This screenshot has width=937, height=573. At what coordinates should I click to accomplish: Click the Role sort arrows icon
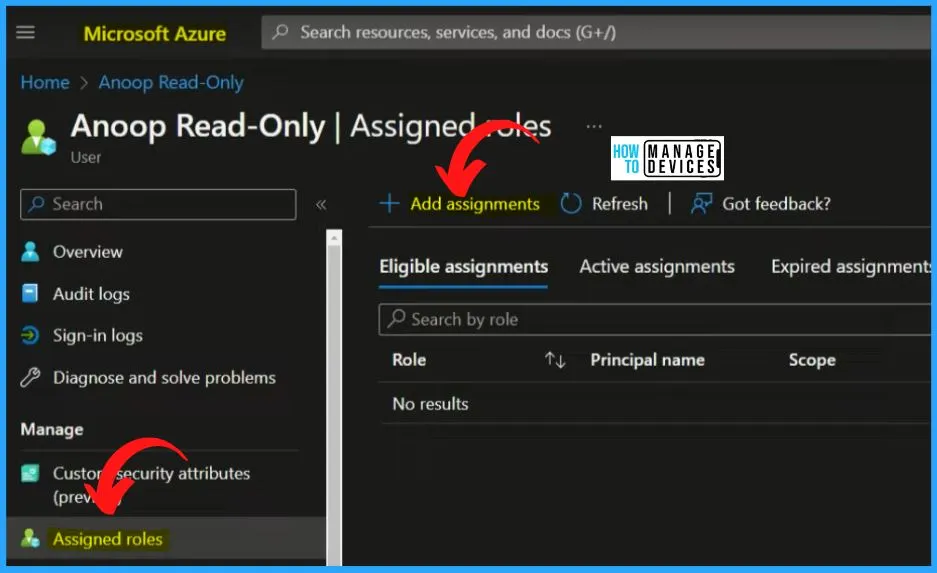[x=555, y=360]
